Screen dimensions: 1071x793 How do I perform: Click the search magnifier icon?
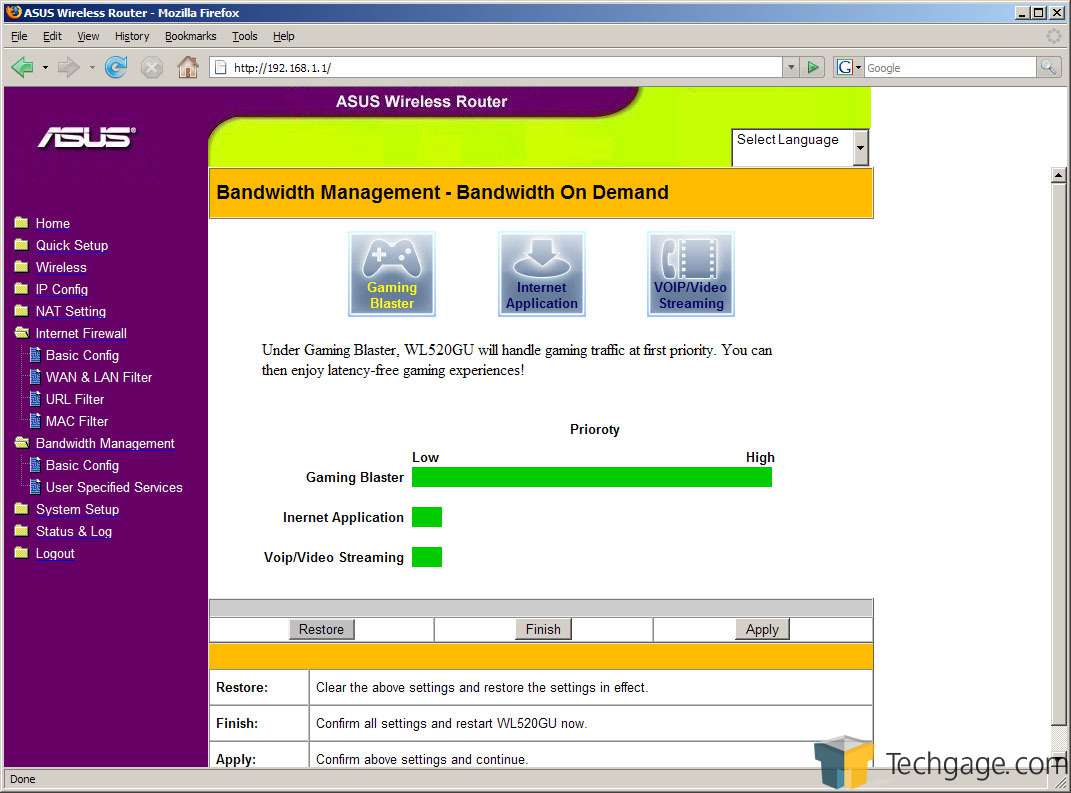[1048, 67]
